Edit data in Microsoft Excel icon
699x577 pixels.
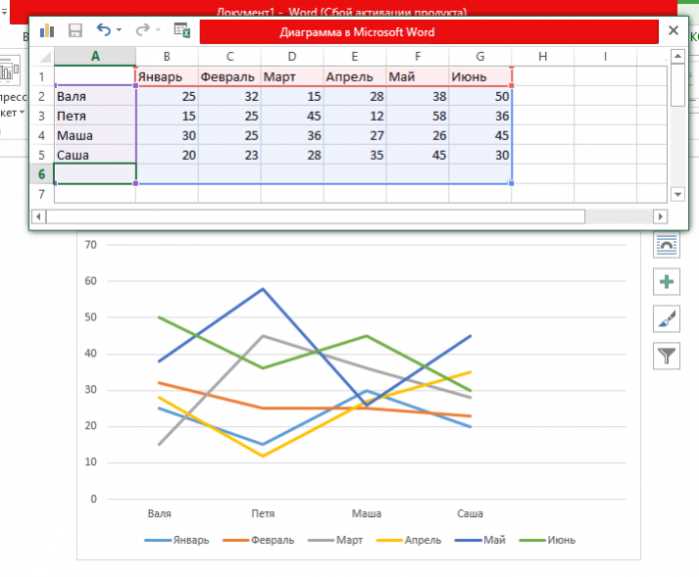(x=182, y=30)
